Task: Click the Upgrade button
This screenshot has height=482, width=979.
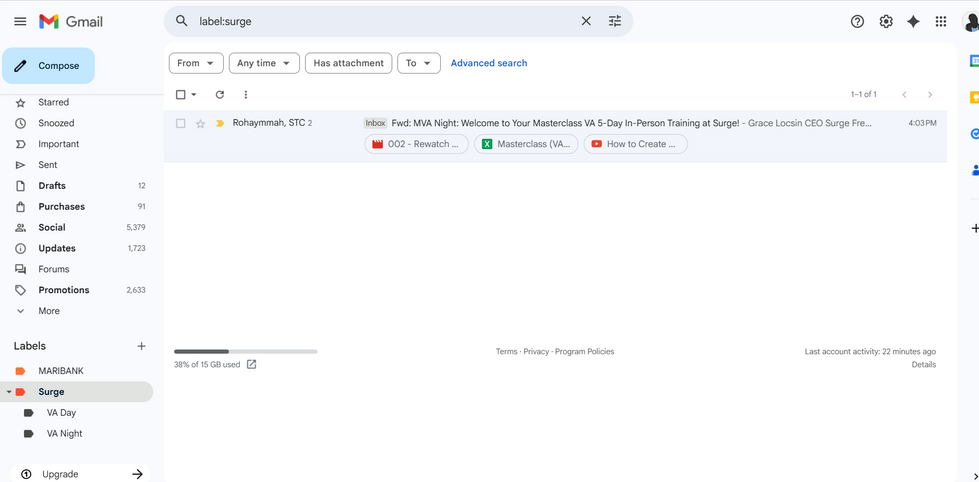Action: coord(80,474)
